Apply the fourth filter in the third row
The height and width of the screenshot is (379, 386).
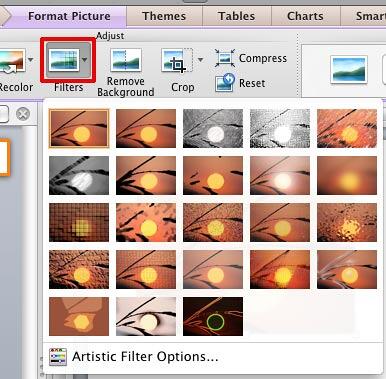tap(280, 222)
